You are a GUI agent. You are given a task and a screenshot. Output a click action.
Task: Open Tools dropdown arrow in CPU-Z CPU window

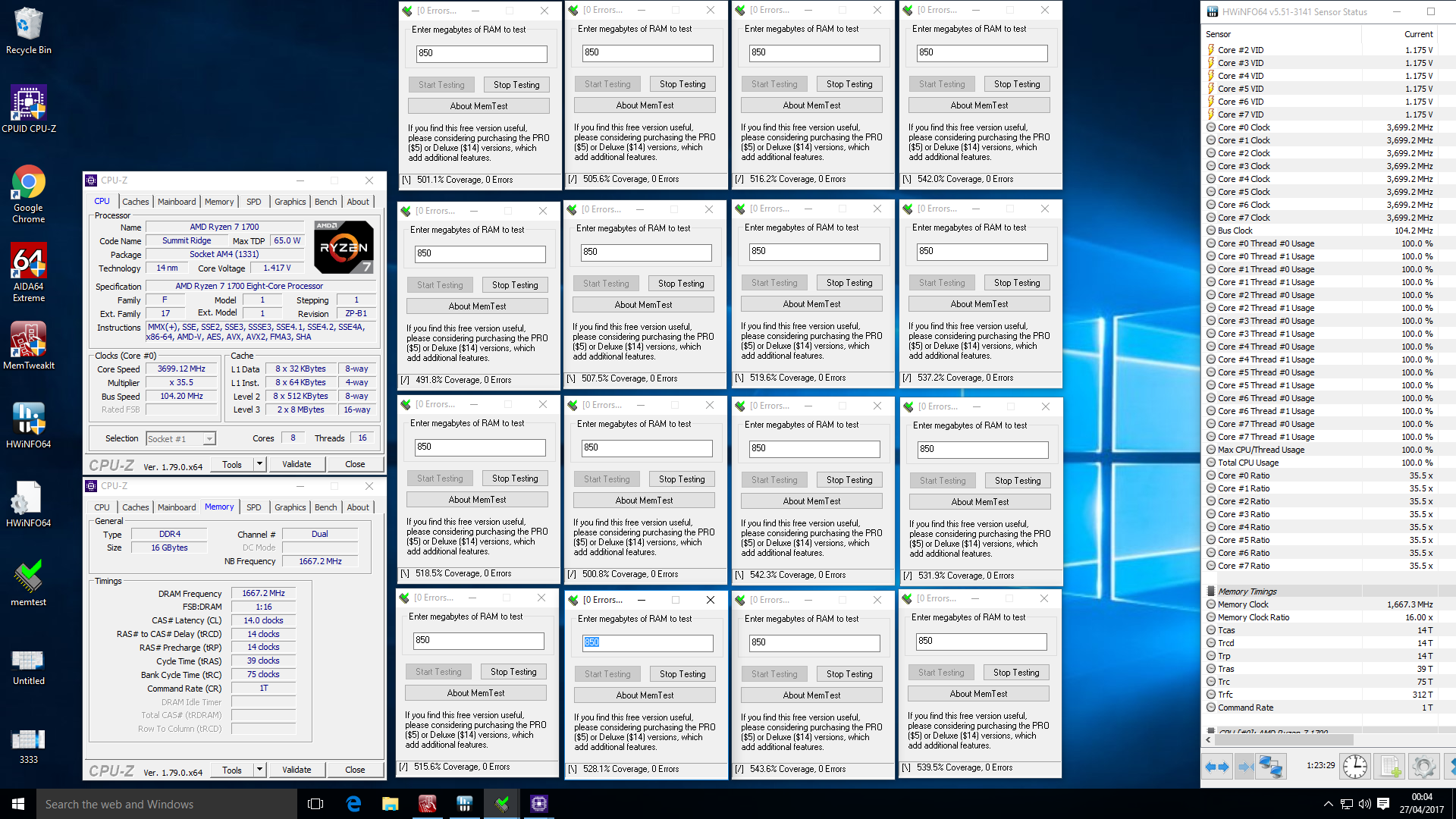[x=259, y=464]
